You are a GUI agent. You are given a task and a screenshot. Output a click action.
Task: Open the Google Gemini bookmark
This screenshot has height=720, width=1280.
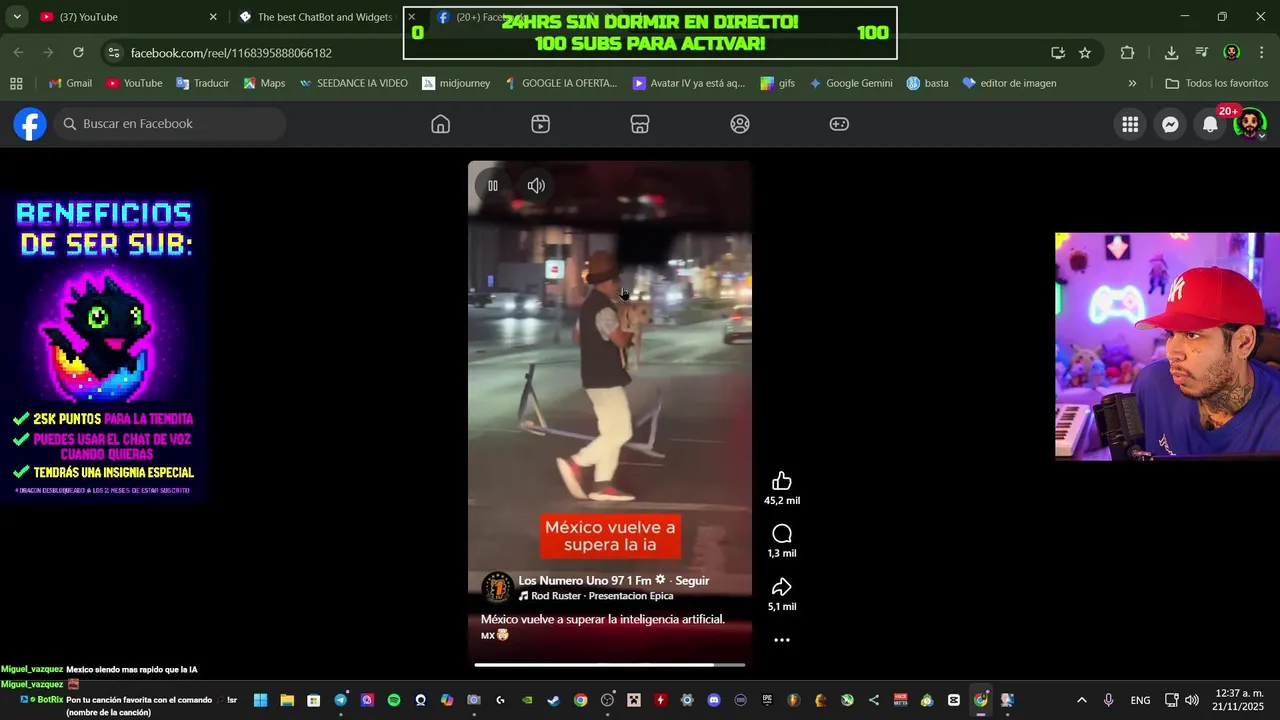[851, 83]
